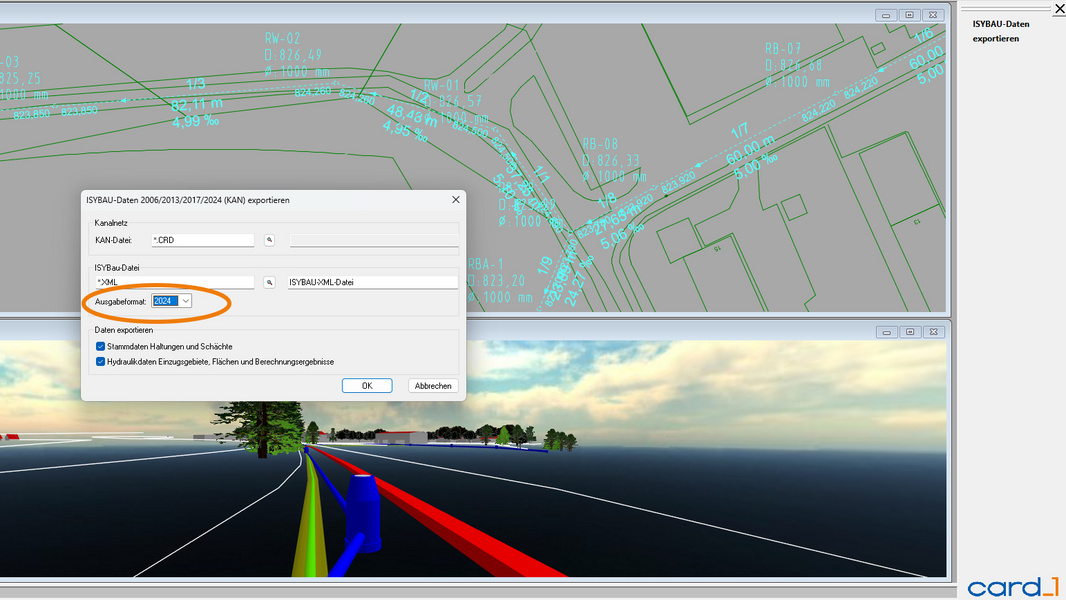1066x600 pixels.
Task: Minimize the 3D view window
Action: pos(886,332)
